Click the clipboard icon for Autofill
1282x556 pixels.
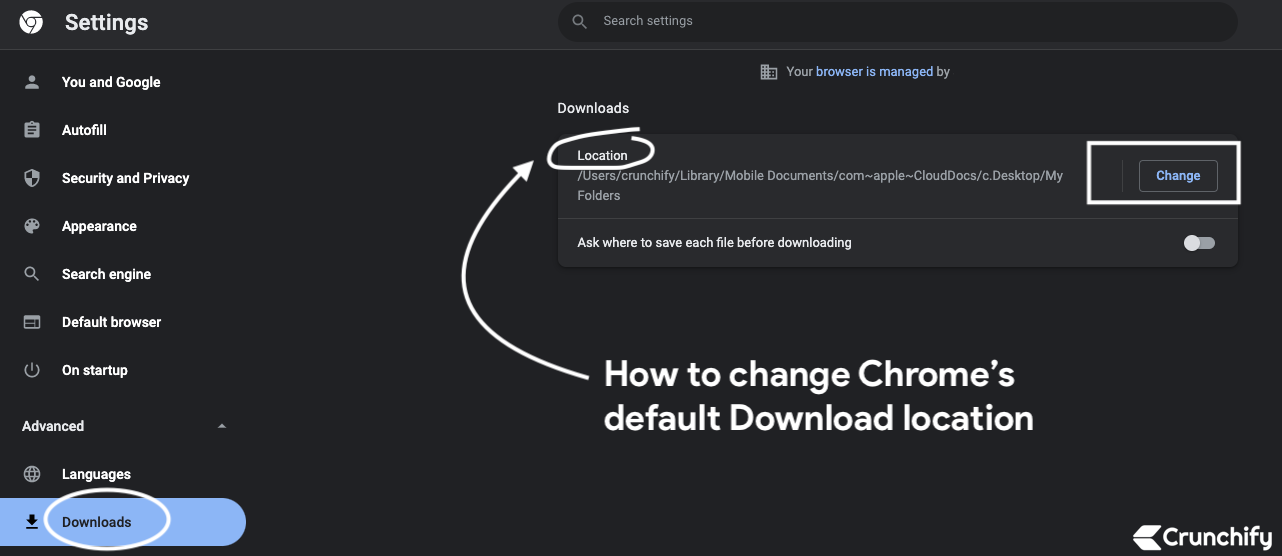coord(32,130)
